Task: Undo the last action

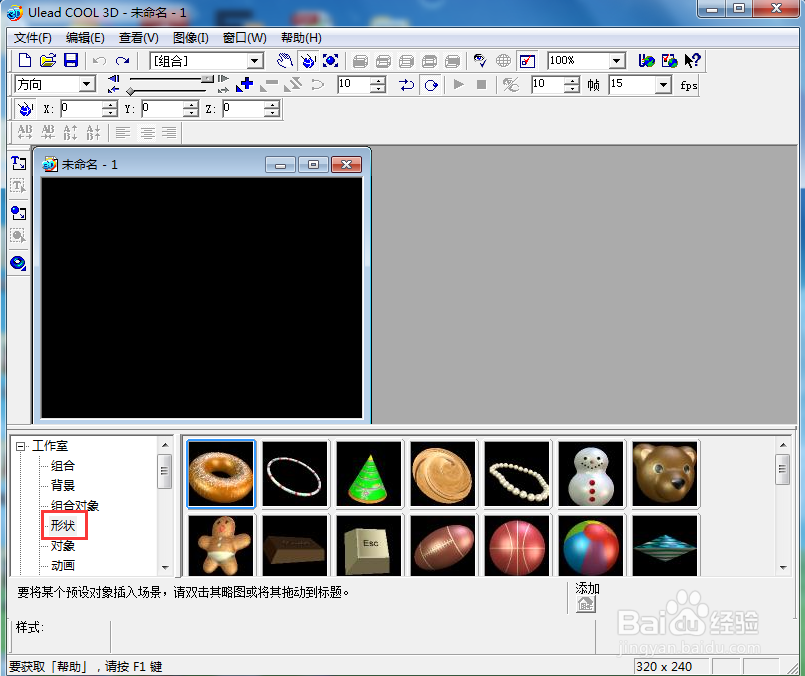Action: [x=99, y=61]
